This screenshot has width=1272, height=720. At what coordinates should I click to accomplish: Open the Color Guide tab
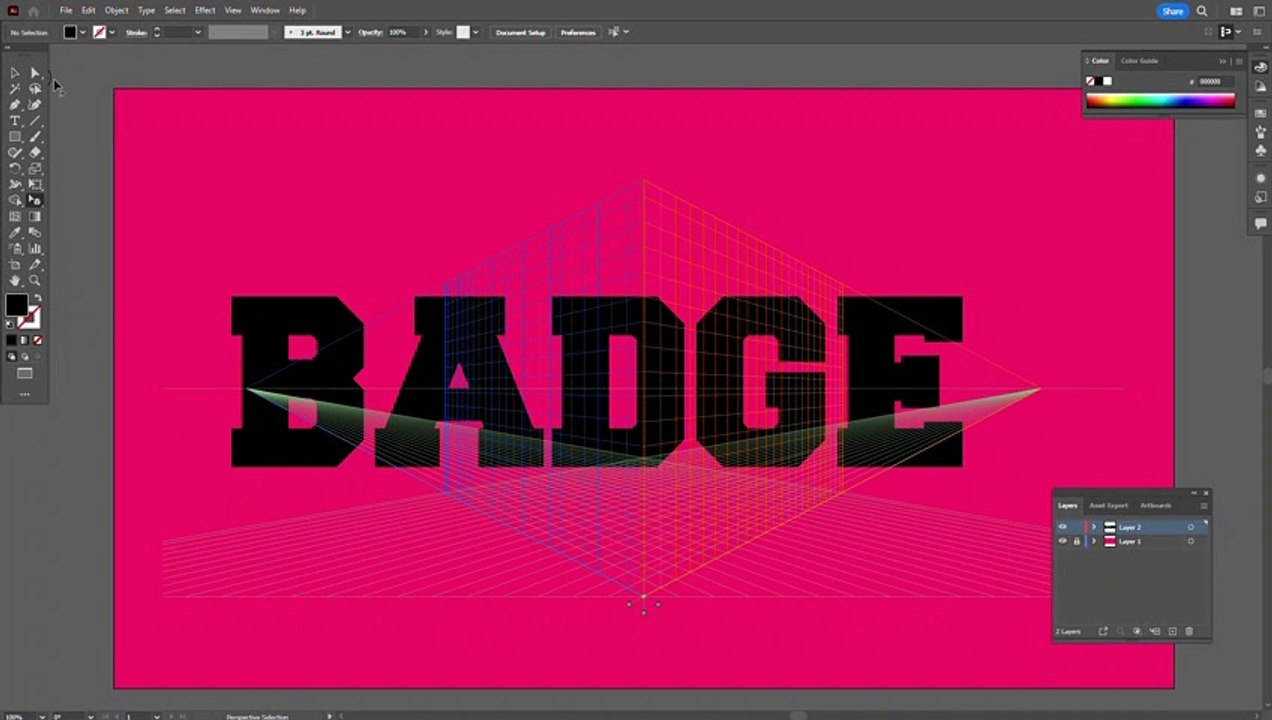coord(1139,60)
